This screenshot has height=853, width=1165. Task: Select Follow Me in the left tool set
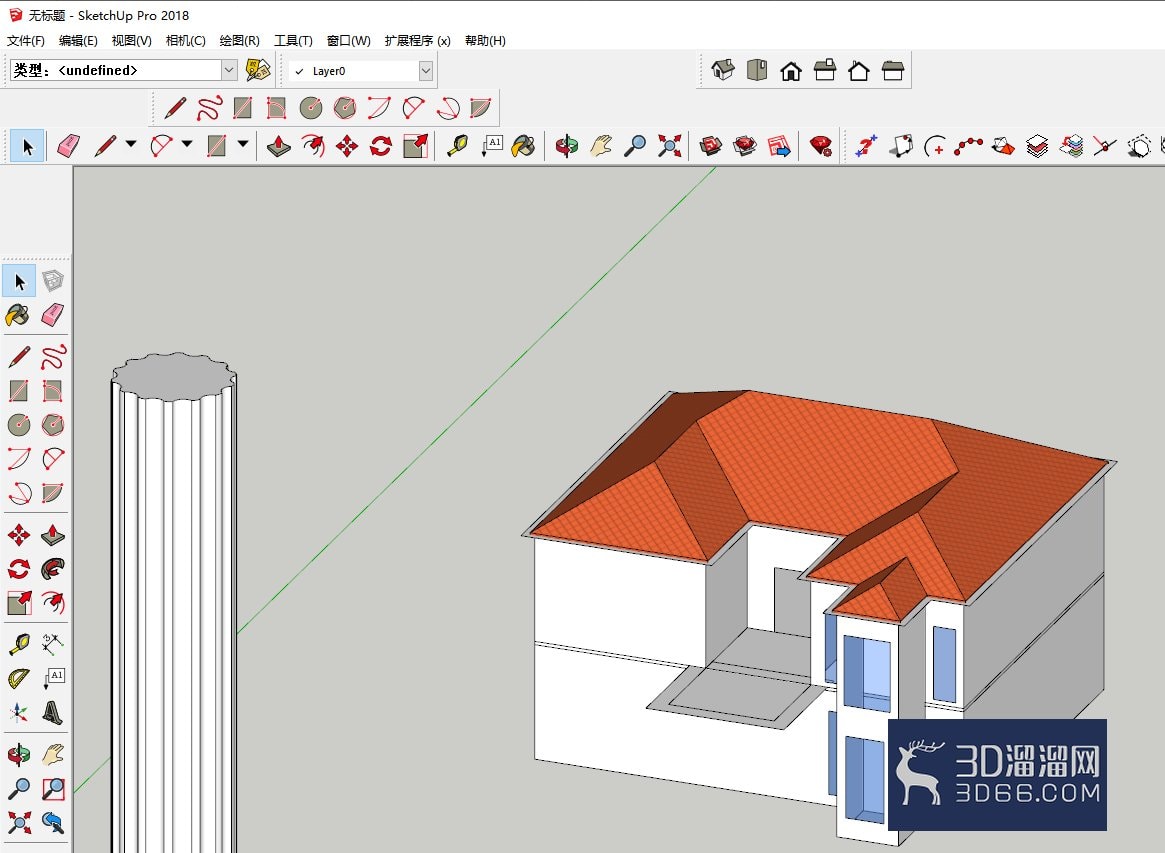tap(53, 569)
